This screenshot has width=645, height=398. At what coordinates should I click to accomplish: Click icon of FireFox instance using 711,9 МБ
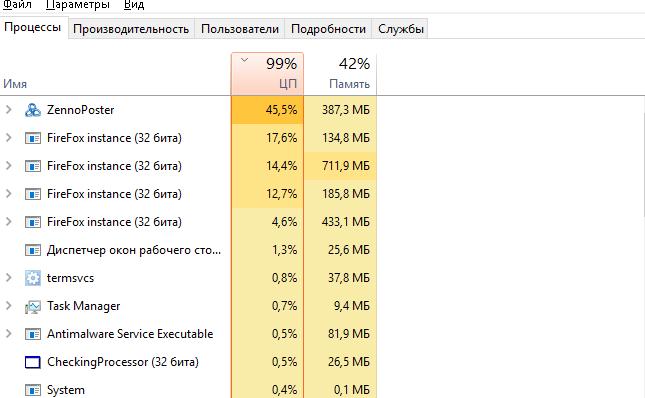tap(33, 166)
